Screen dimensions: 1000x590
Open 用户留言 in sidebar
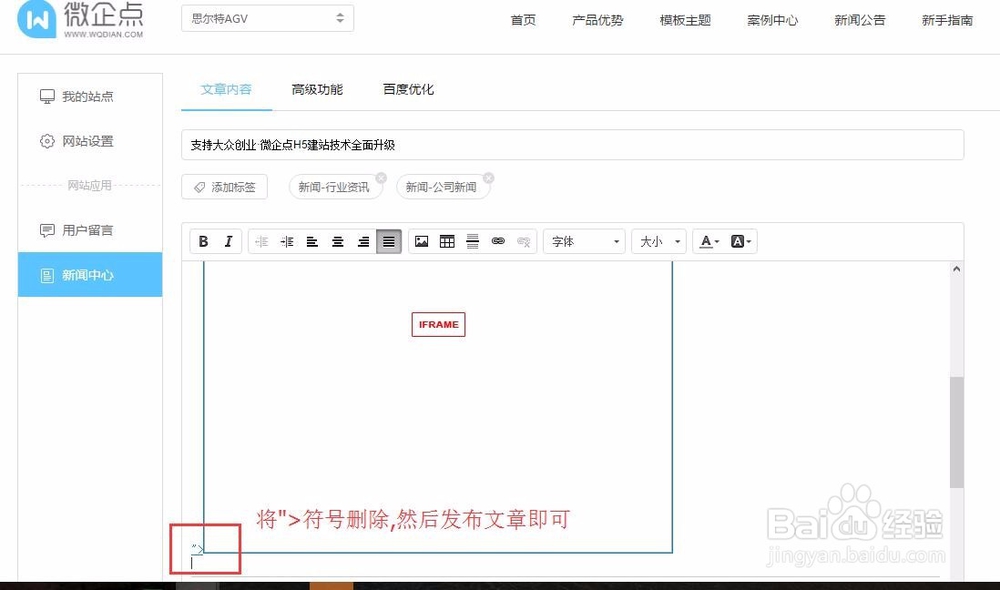tap(90, 230)
